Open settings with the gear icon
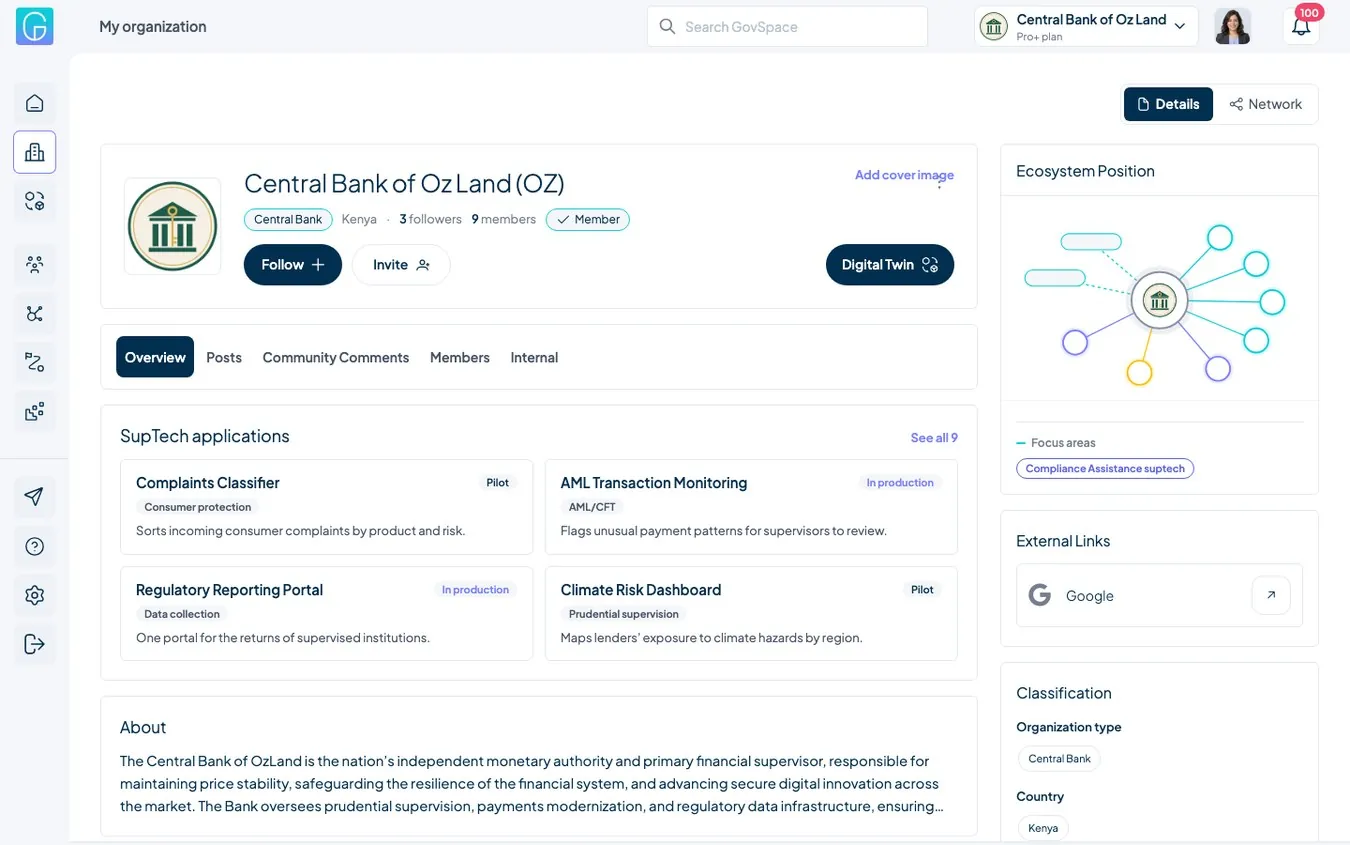 click(35, 595)
